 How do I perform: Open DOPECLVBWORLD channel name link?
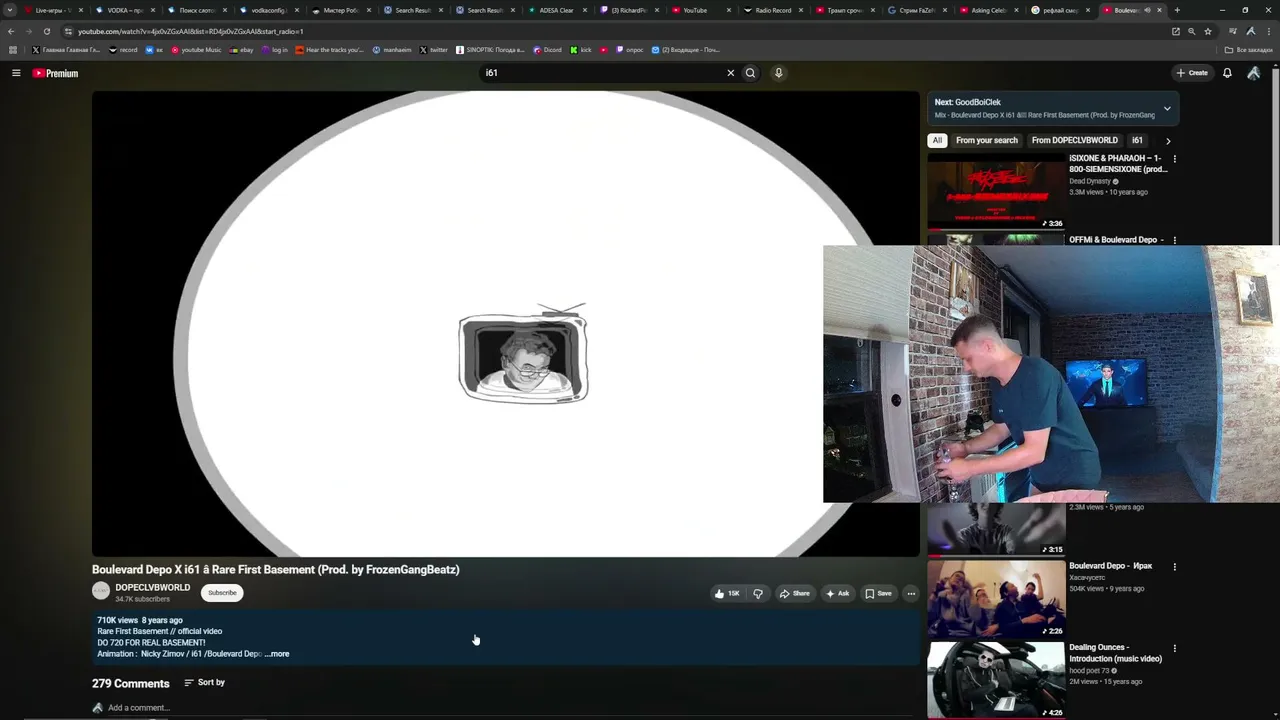click(152, 588)
